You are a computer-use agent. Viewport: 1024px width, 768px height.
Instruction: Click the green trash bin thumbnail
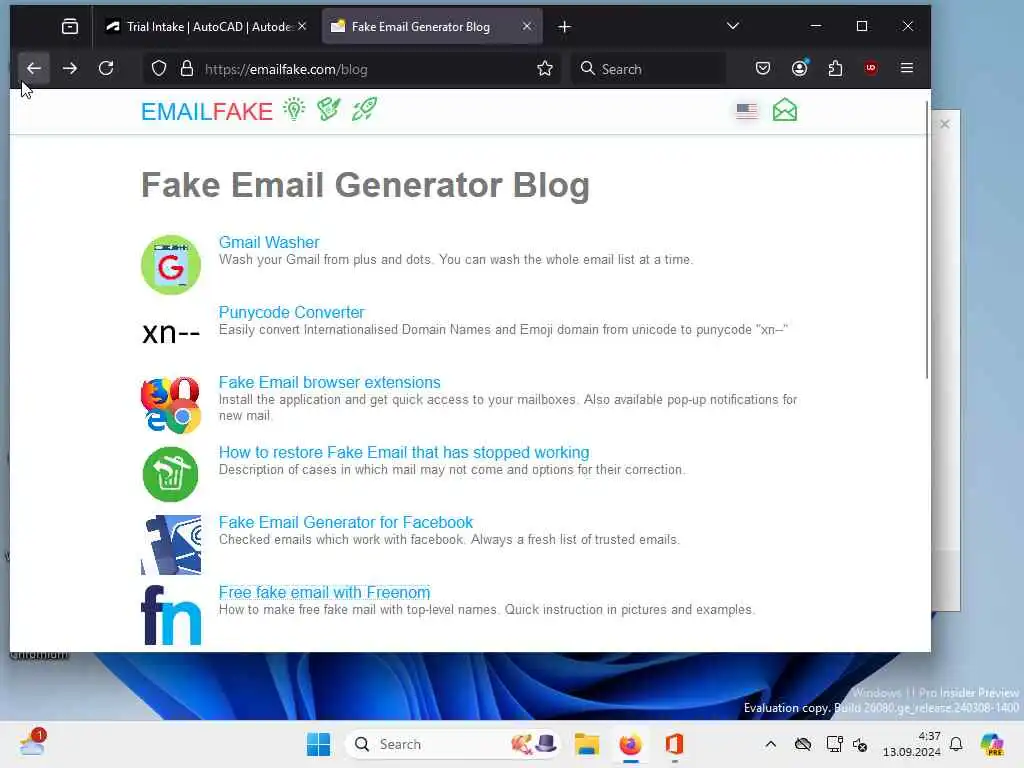(x=170, y=474)
